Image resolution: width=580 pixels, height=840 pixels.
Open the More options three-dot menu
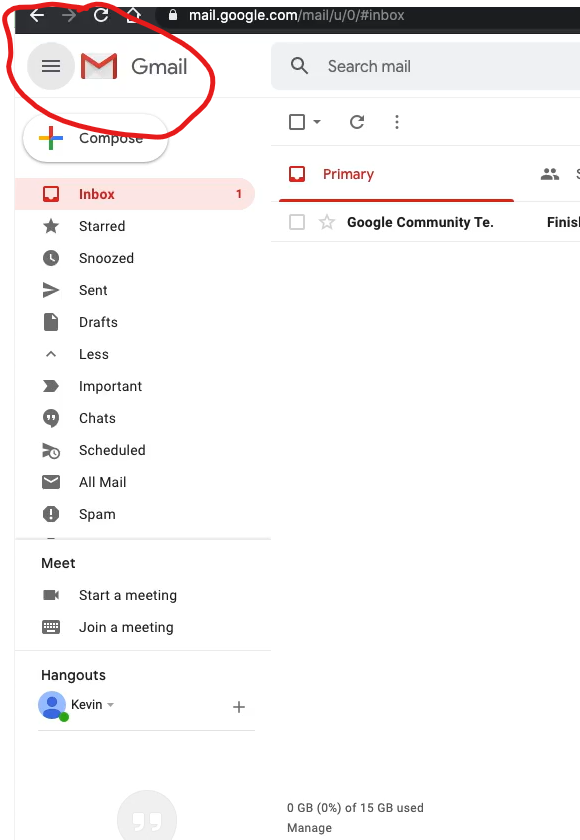(x=397, y=122)
